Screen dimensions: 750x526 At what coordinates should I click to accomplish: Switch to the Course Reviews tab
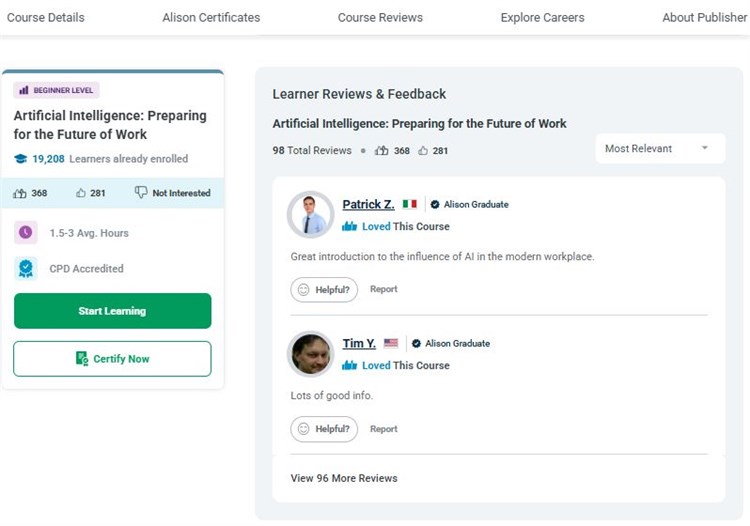[380, 18]
